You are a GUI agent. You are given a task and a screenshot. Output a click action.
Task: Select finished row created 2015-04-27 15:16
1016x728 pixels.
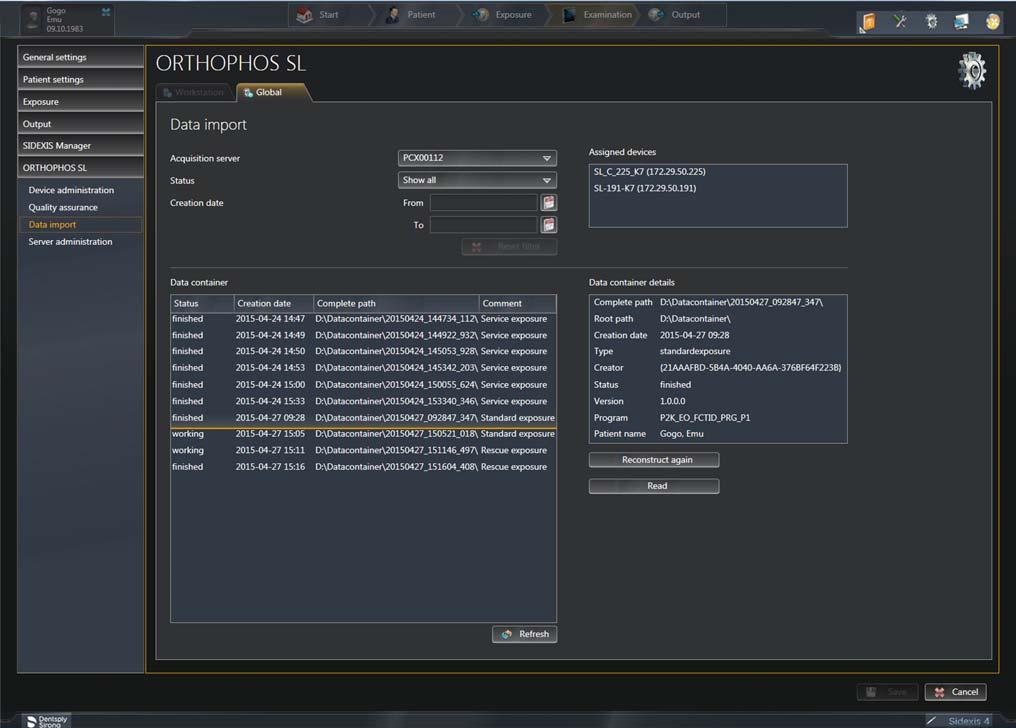(363, 467)
